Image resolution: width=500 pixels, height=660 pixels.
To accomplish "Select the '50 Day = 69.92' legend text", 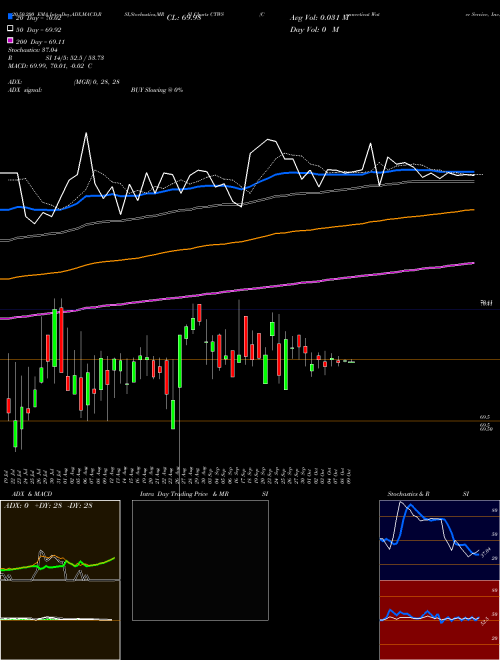I will [x=40, y=30].
